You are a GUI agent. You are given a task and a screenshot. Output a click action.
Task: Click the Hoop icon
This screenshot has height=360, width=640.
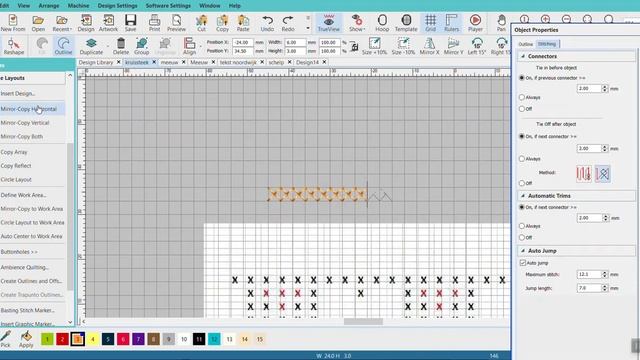click(x=382, y=23)
